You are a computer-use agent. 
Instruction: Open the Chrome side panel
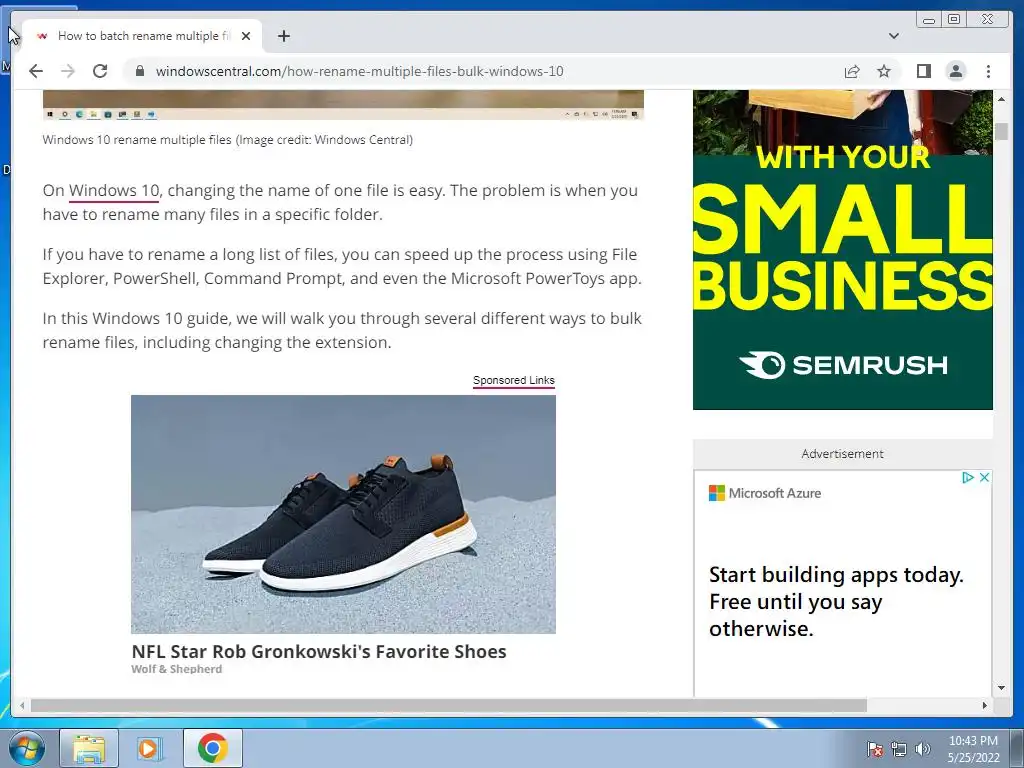click(923, 71)
